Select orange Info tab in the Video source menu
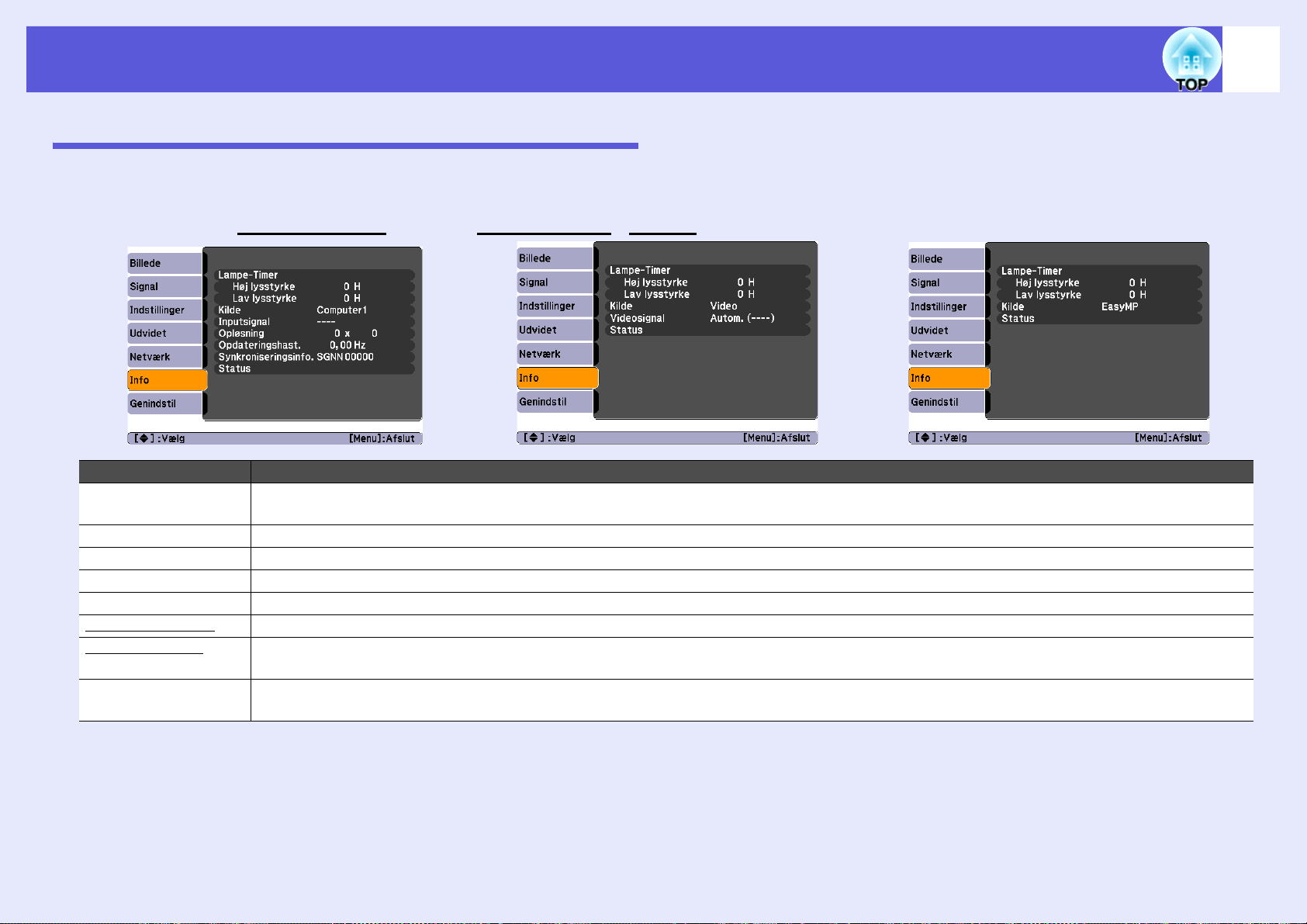The image size is (1307, 924). click(558, 378)
